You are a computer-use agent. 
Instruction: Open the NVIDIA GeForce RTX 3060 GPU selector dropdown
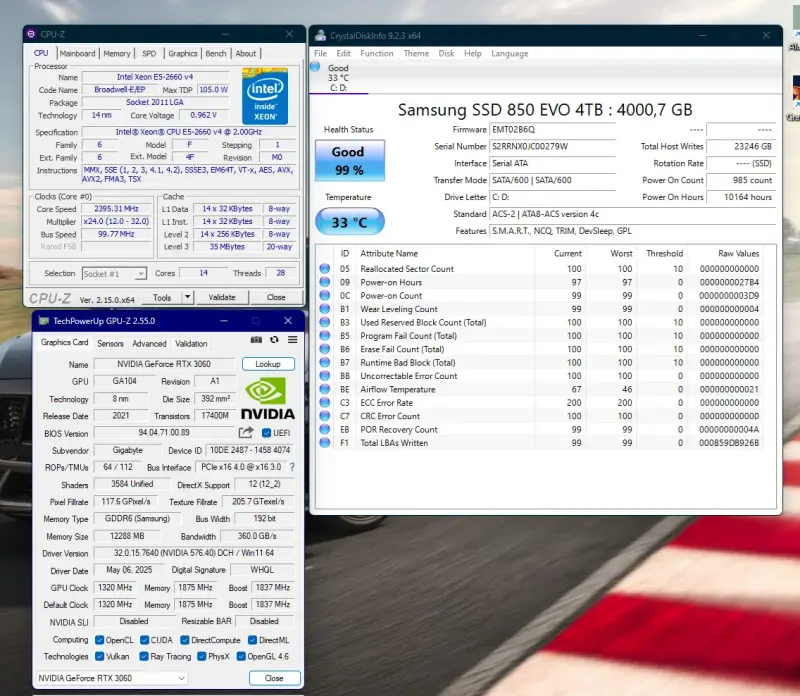[111, 678]
